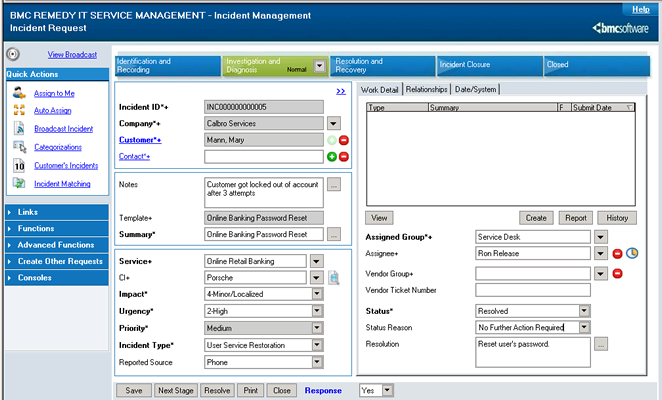Click the disabled green plus next to Customer
Viewport: 662px width, 400px height.
pyautogui.click(x=332, y=140)
